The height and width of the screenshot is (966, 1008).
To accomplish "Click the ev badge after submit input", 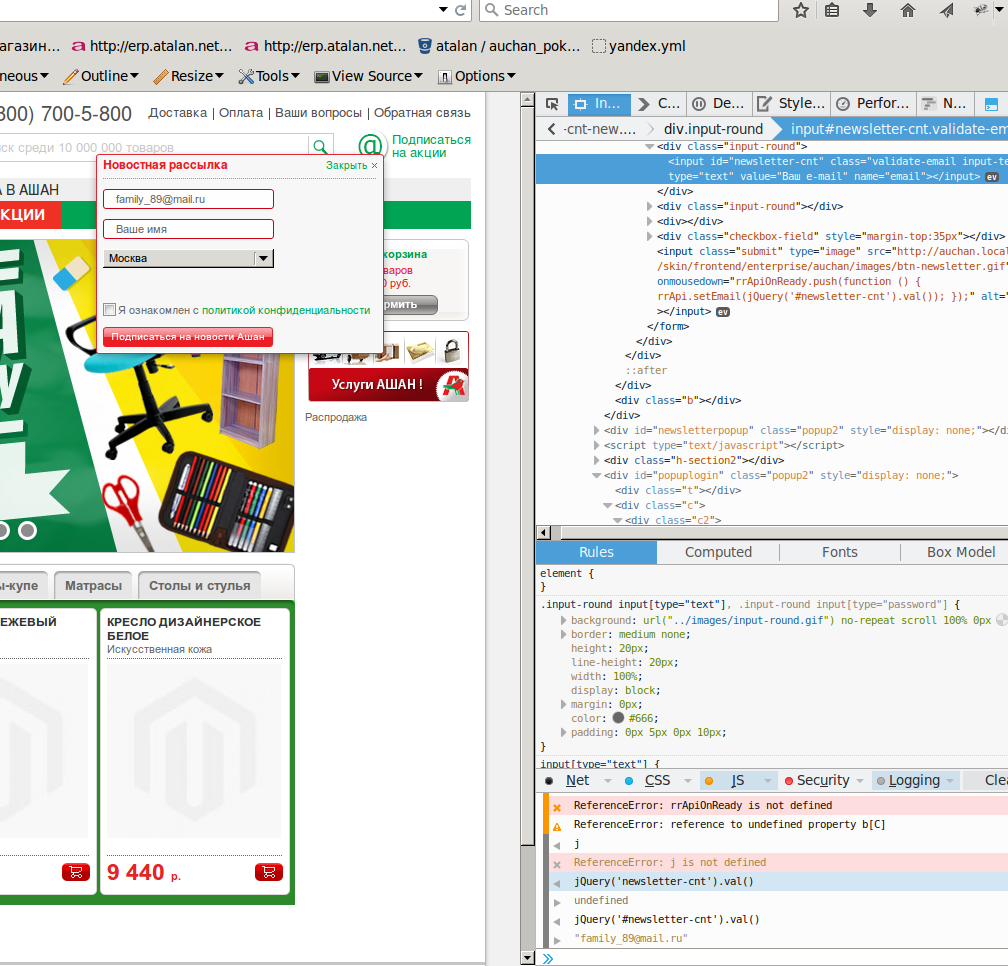I will pos(723,312).
